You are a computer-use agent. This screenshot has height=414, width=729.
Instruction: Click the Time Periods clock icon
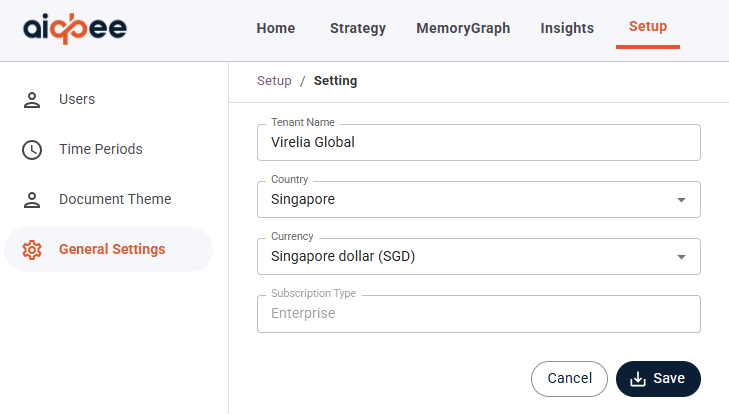[32, 149]
